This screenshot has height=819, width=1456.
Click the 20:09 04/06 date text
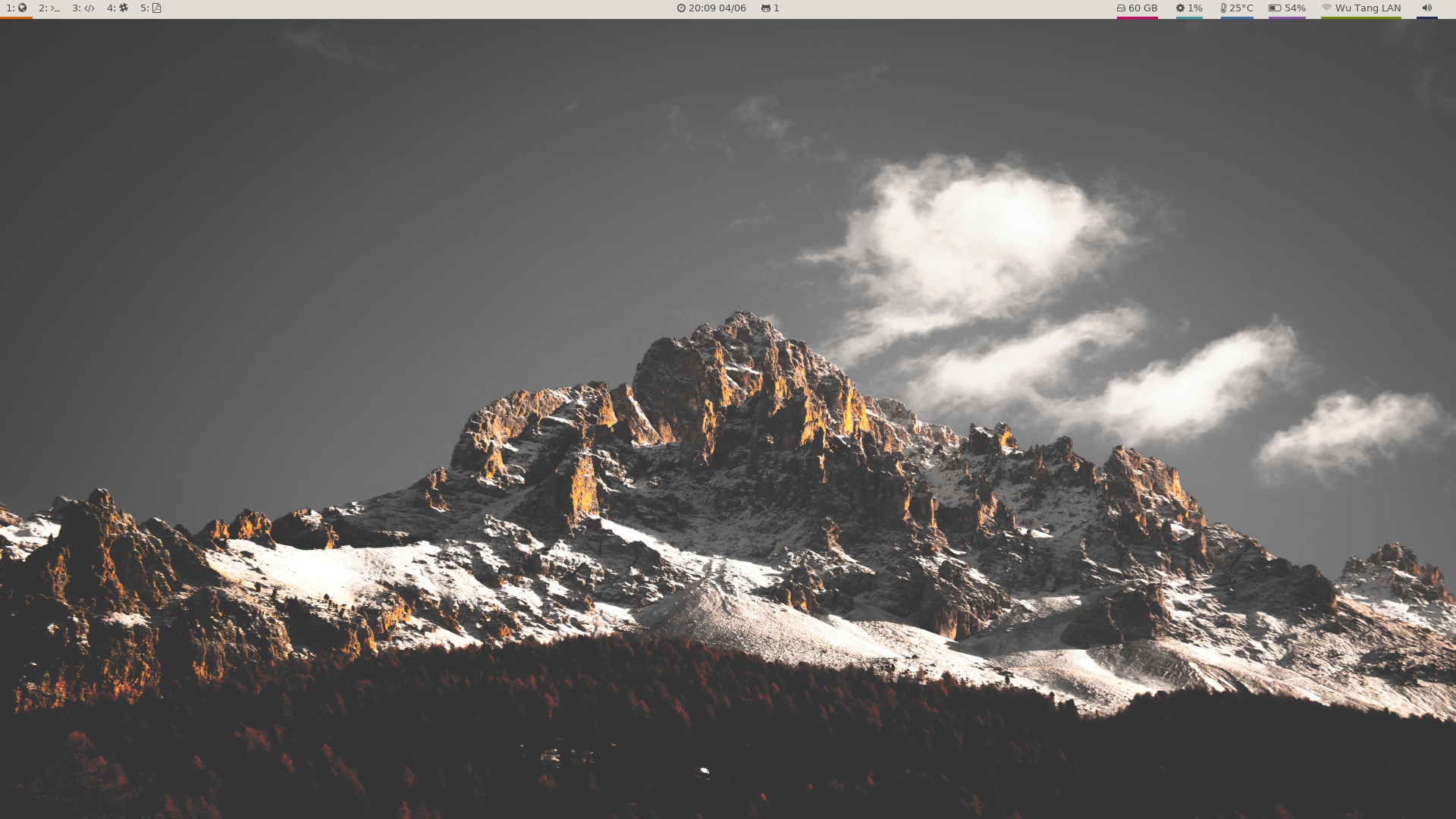717,8
